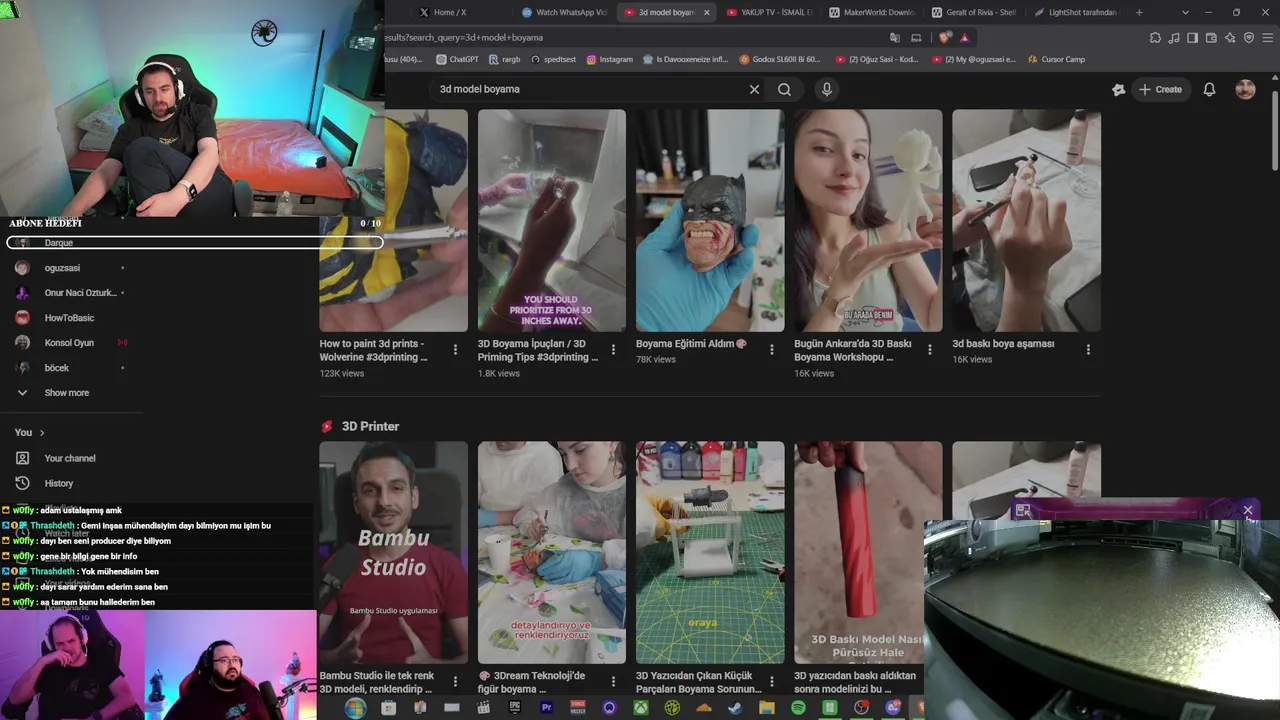This screenshot has width=1280, height=720.
Task: Open the rargb bookmark
Action: coord(504,59)
